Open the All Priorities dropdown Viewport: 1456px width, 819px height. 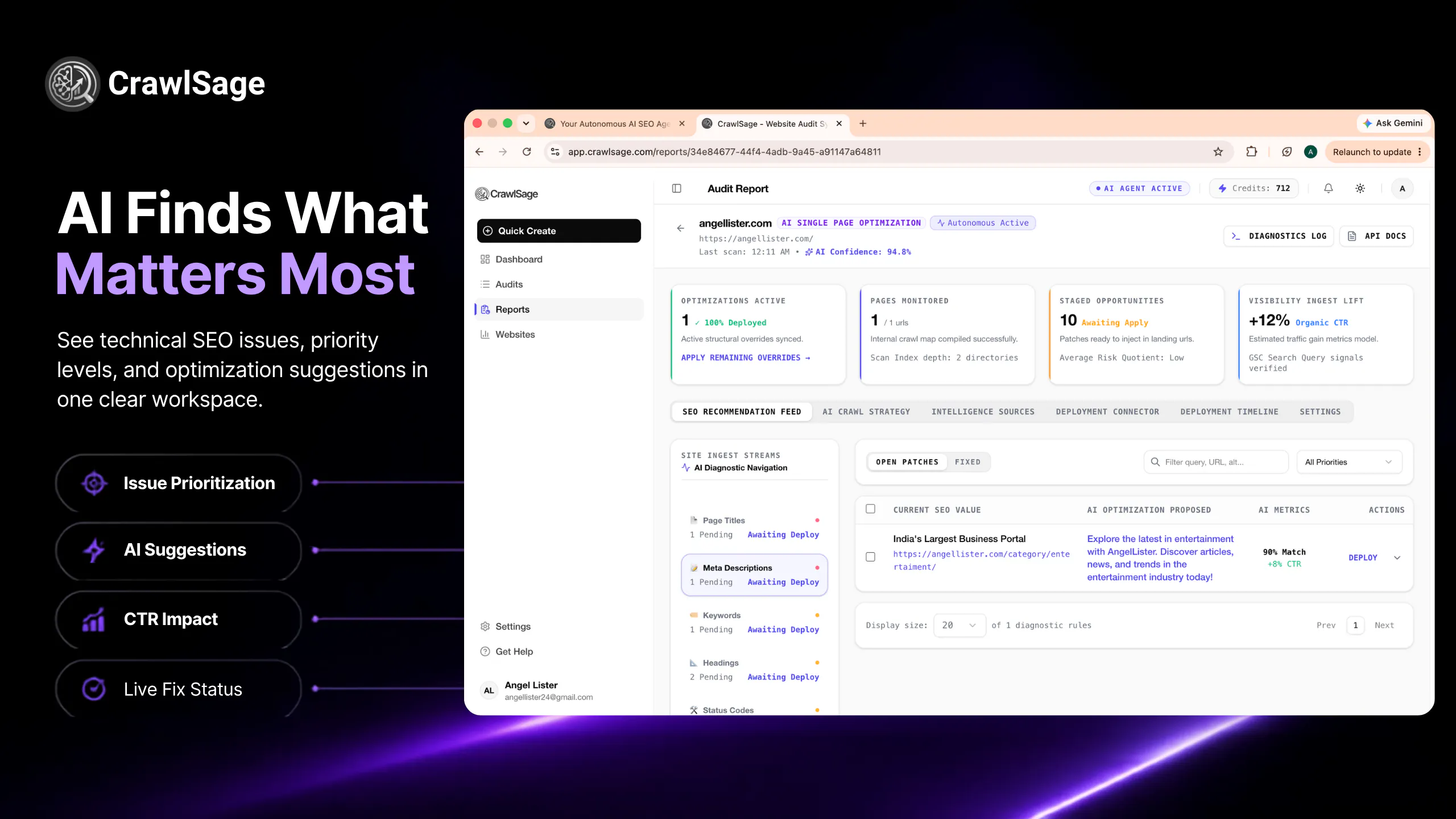point(1349,462)
